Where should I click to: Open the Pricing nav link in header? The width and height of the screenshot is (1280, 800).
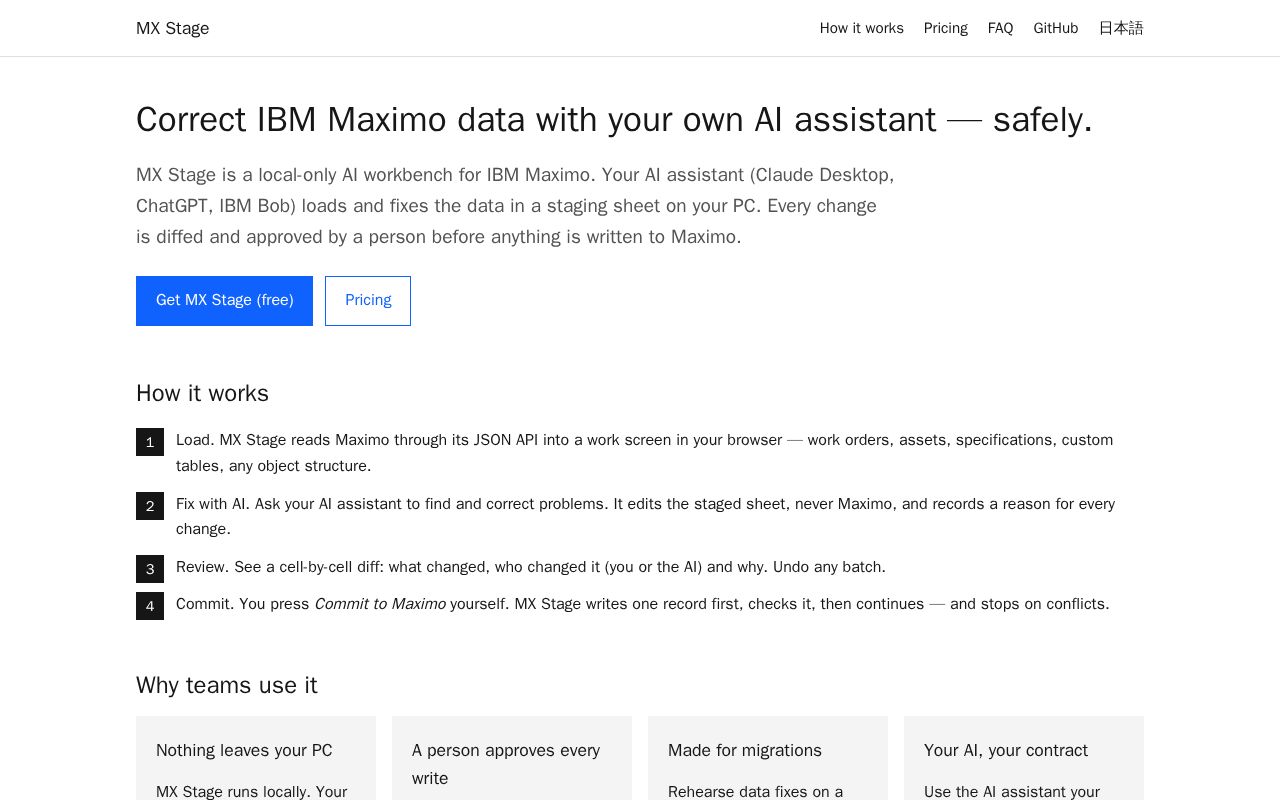tap(945, 28)
